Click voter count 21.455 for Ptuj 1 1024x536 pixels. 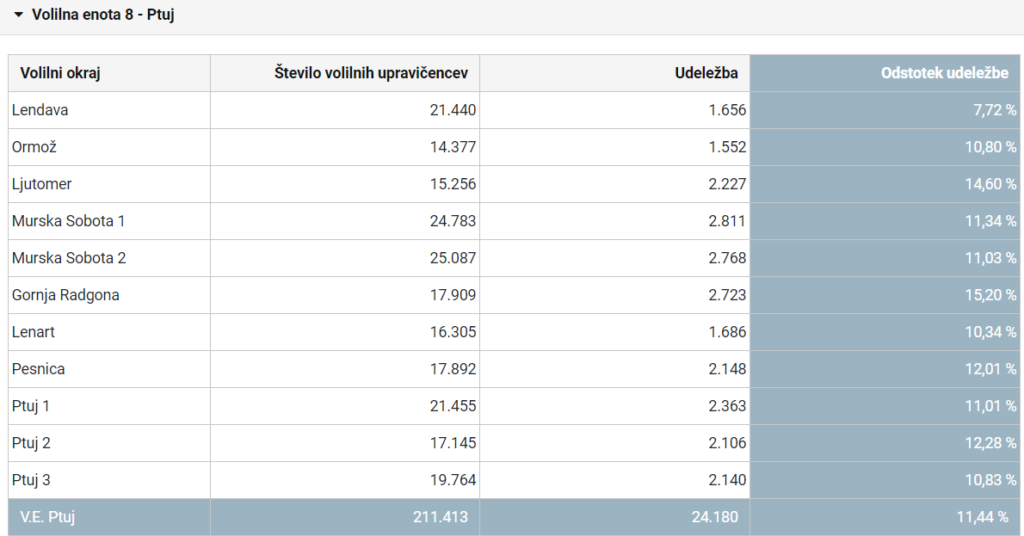(x=453, y=406)
